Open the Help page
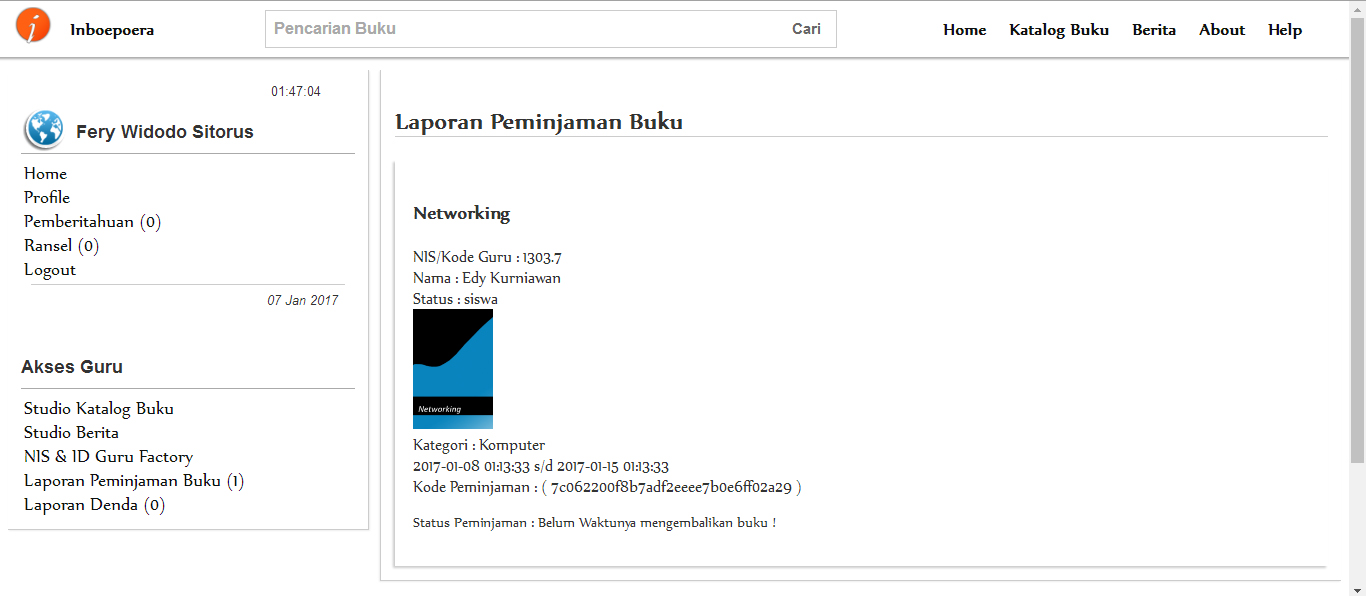1366x596 pixels. point(1284,29)
